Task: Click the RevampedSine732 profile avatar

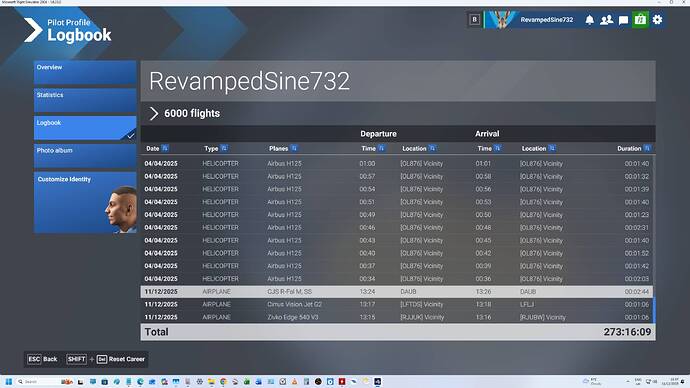Action: click(501, 20)
